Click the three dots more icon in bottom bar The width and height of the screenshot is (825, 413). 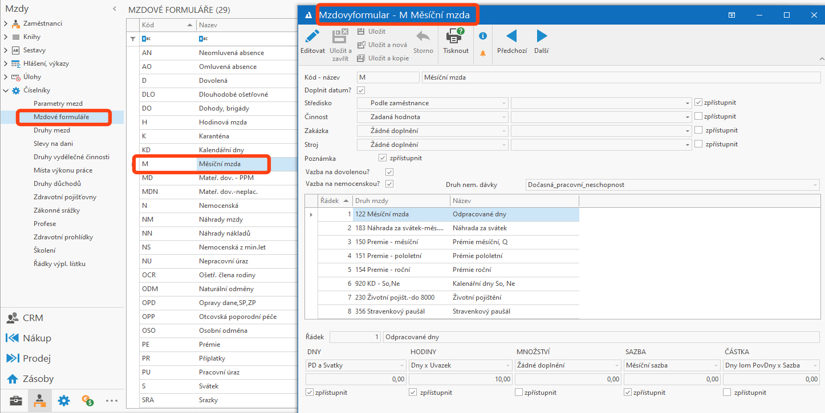point(111,400)
